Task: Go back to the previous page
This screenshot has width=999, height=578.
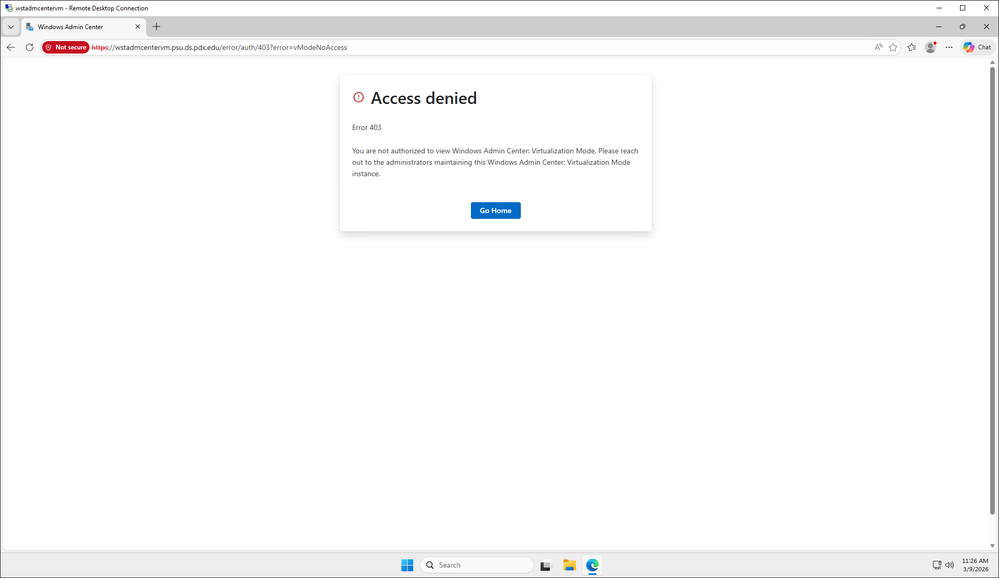Action: [11, 47]
